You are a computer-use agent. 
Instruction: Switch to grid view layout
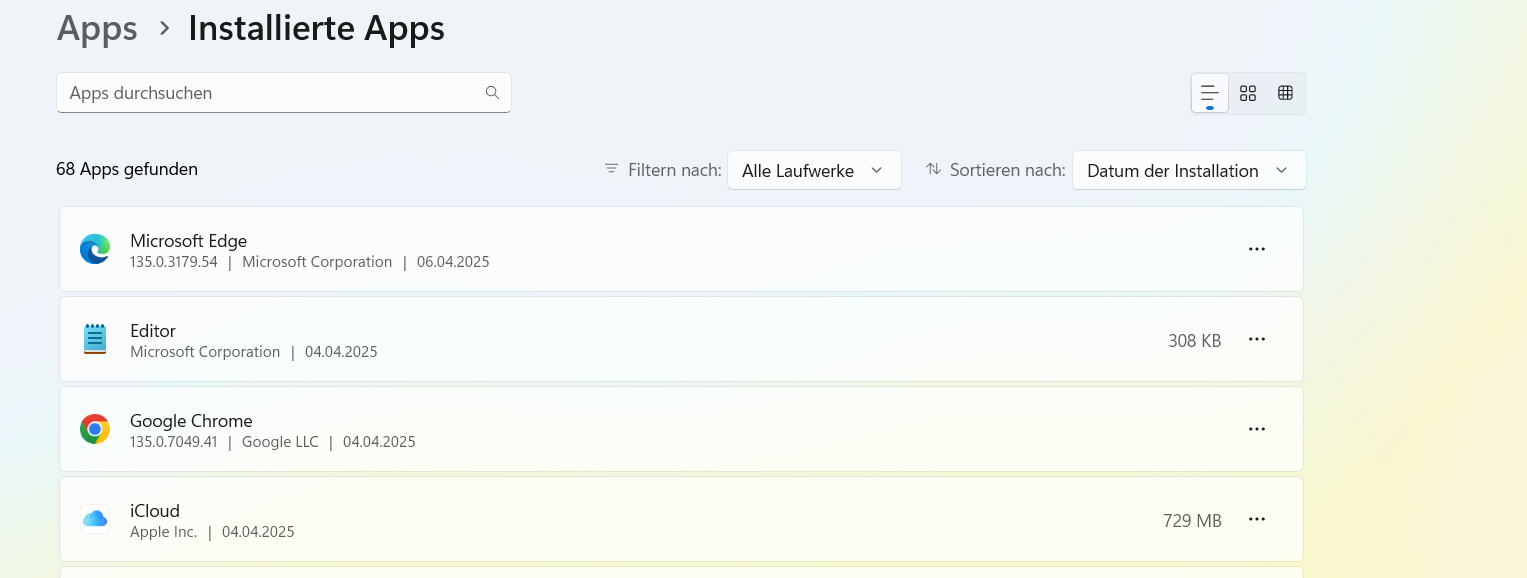[1248, 93]
